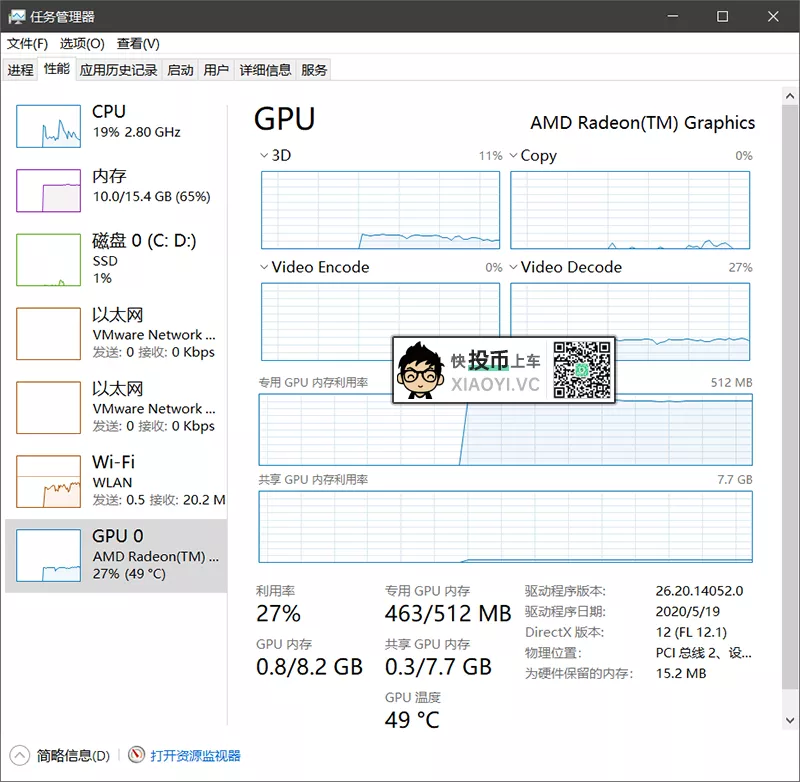Open the 选项(O) menu
This screenshot has width=800, height=782.
81,44
